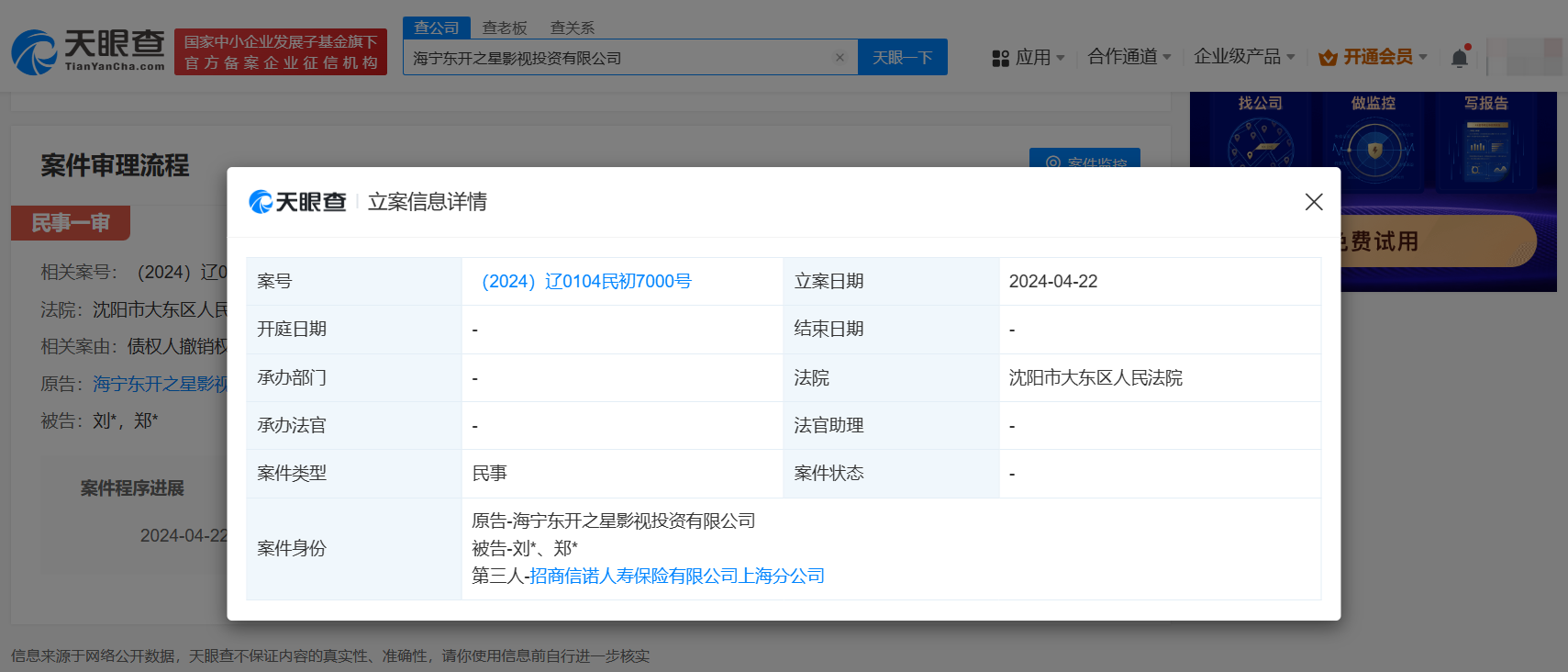Click the 结束日期 row label
Screen dimensions: 1568x672
pos(828,330)
